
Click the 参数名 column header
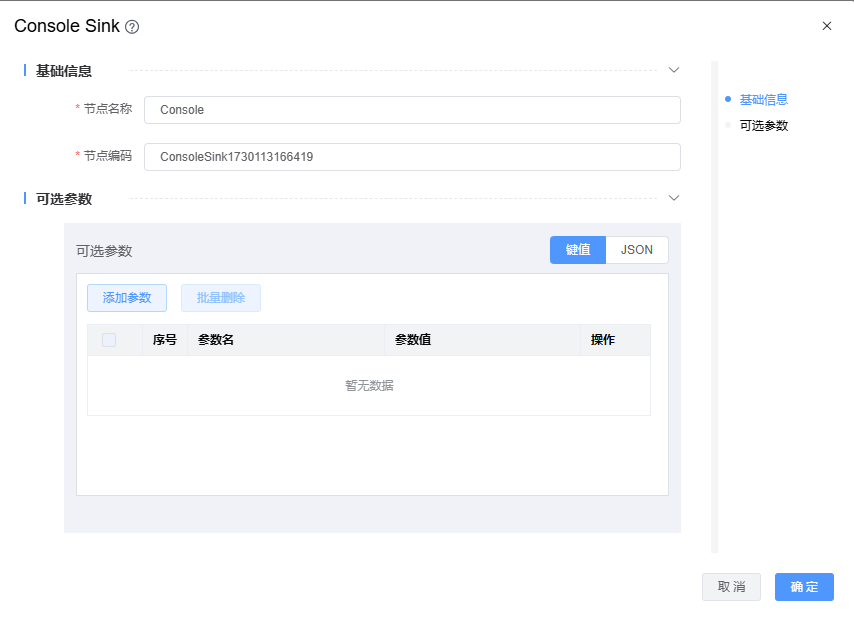216,340
